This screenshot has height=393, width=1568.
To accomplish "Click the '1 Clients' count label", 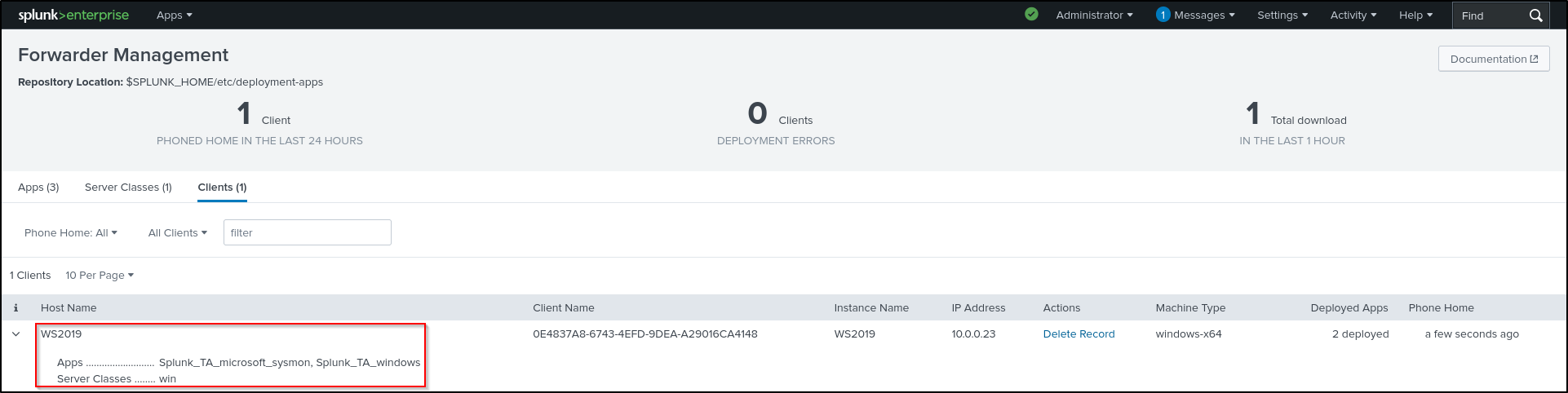I will (30, 275).
